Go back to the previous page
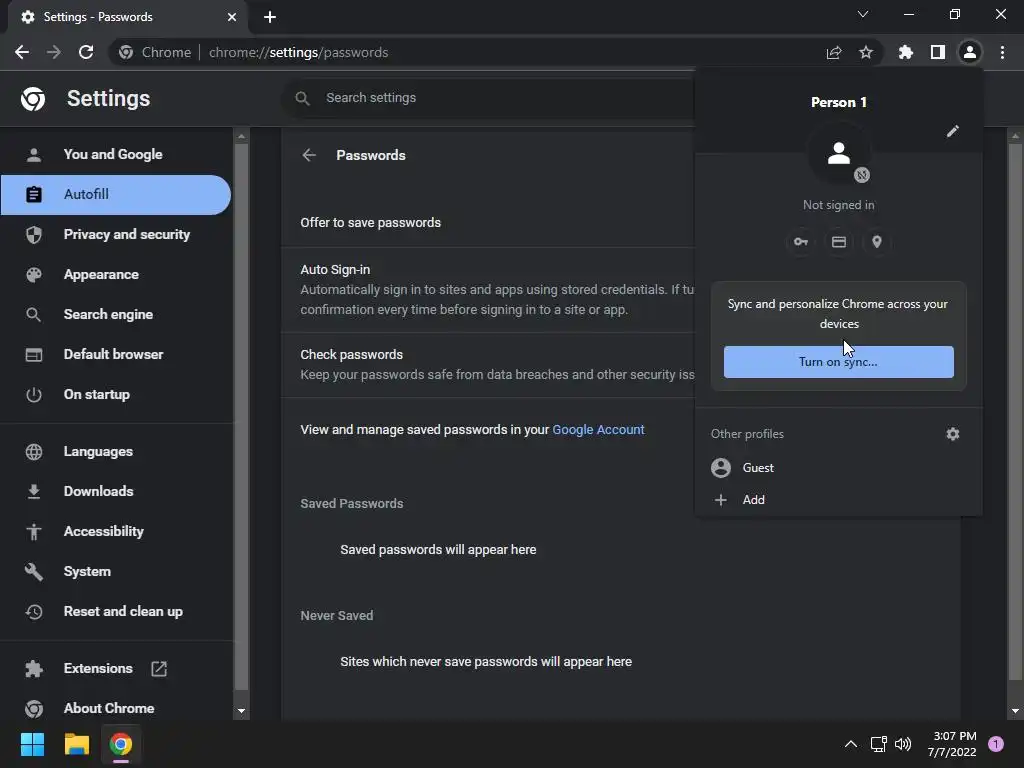 tap(22, 52)
